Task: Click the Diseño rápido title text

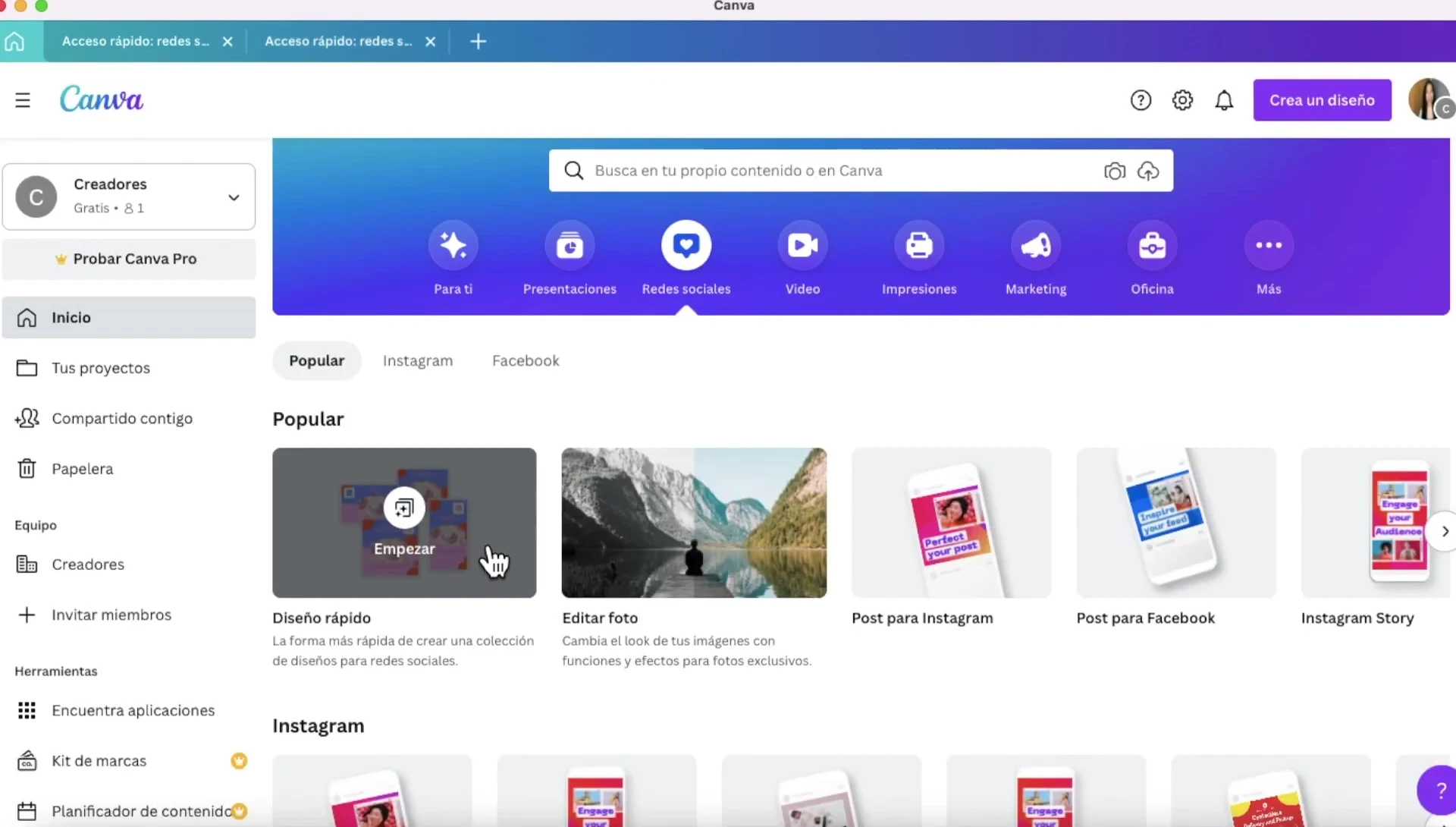Action: [322, 618]
